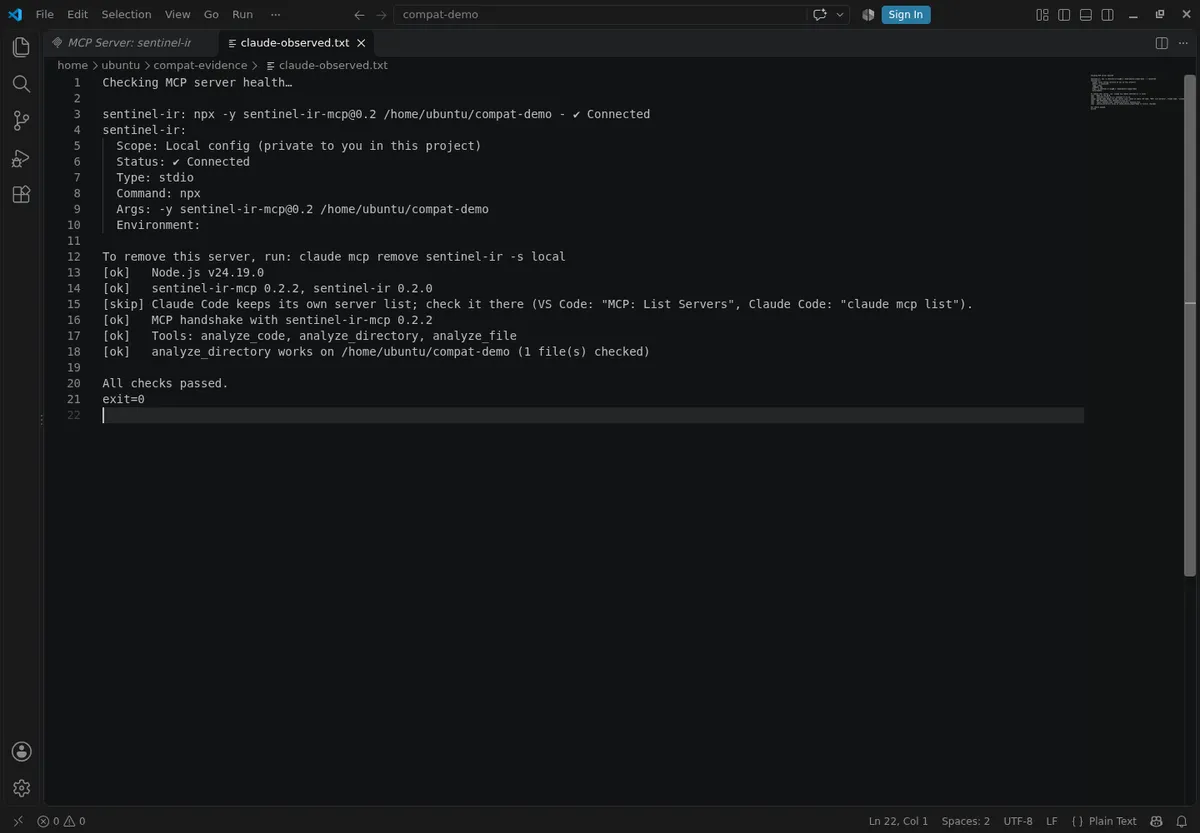Expand the hidden menus ellipsis in the menu bar
1200x833 pixels.
275,15
